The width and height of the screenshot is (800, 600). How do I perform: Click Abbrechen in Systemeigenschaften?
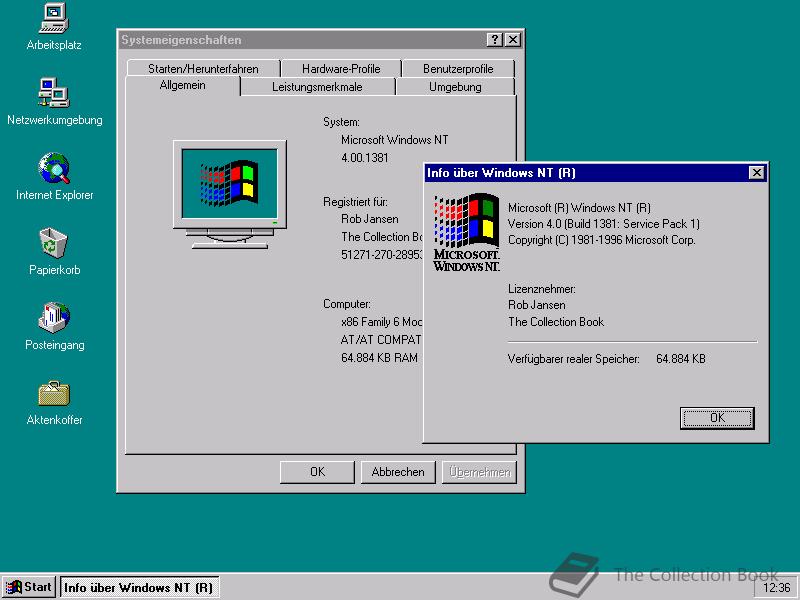pyautogui.click(x=398, y=472)
